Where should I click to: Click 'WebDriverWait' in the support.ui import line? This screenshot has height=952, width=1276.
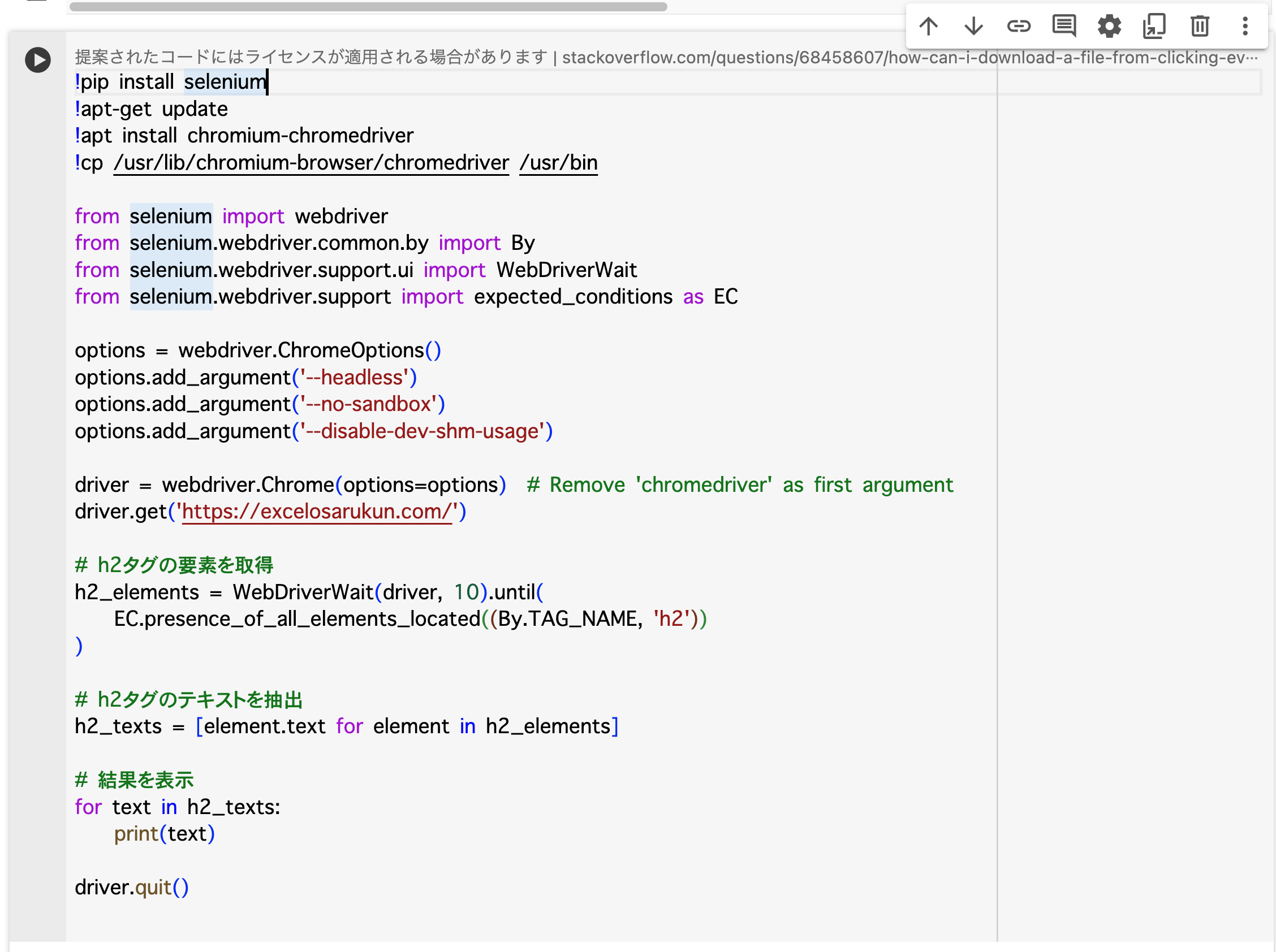(567, 270)
